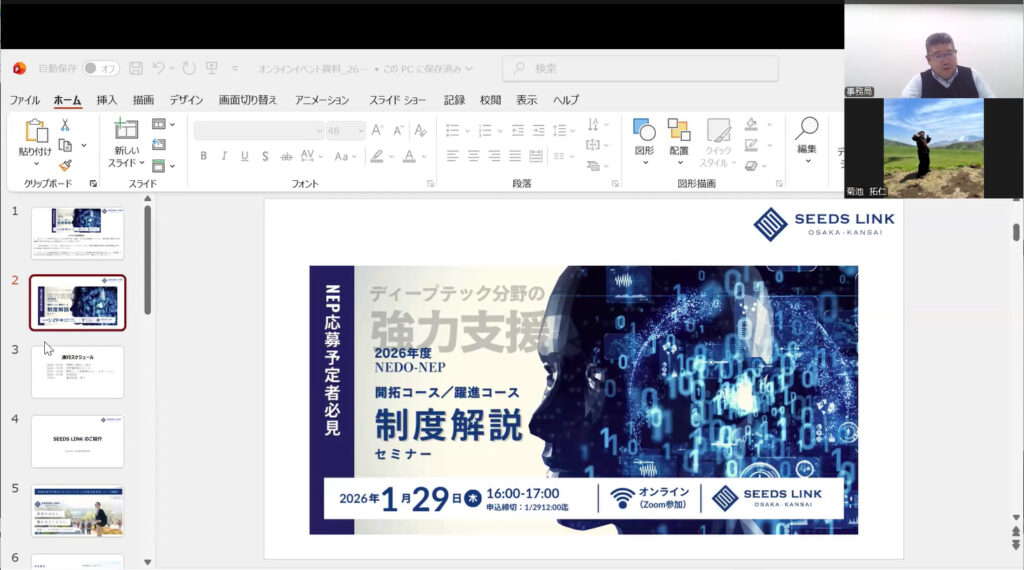Click the search (検索) box

(x=640, y=68)
